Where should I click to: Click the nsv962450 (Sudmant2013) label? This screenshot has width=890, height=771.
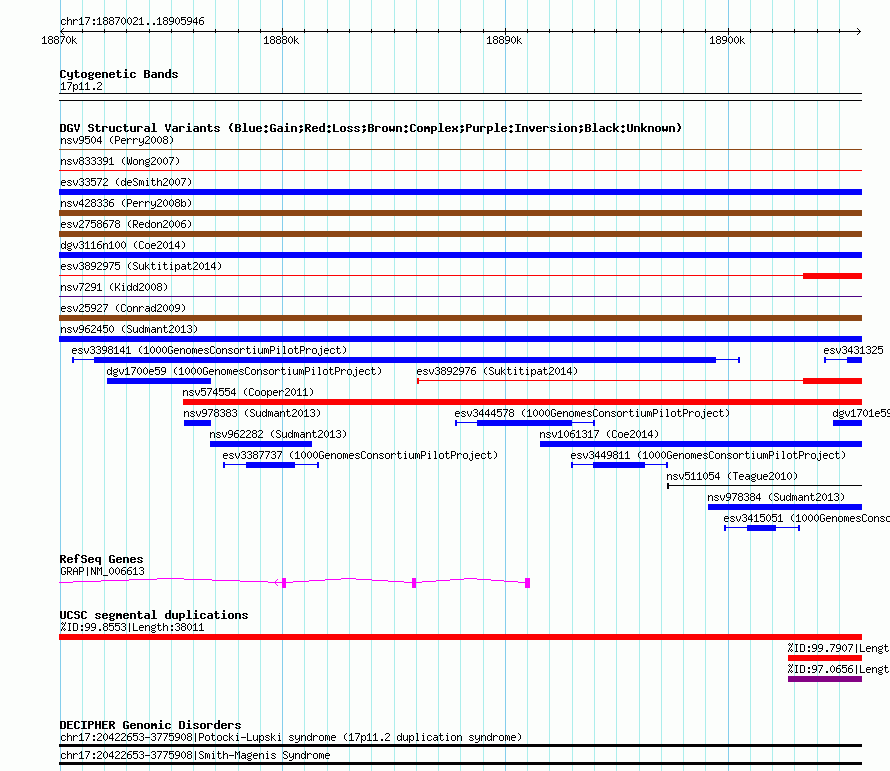pyautogui.click(x=129, y=329)
